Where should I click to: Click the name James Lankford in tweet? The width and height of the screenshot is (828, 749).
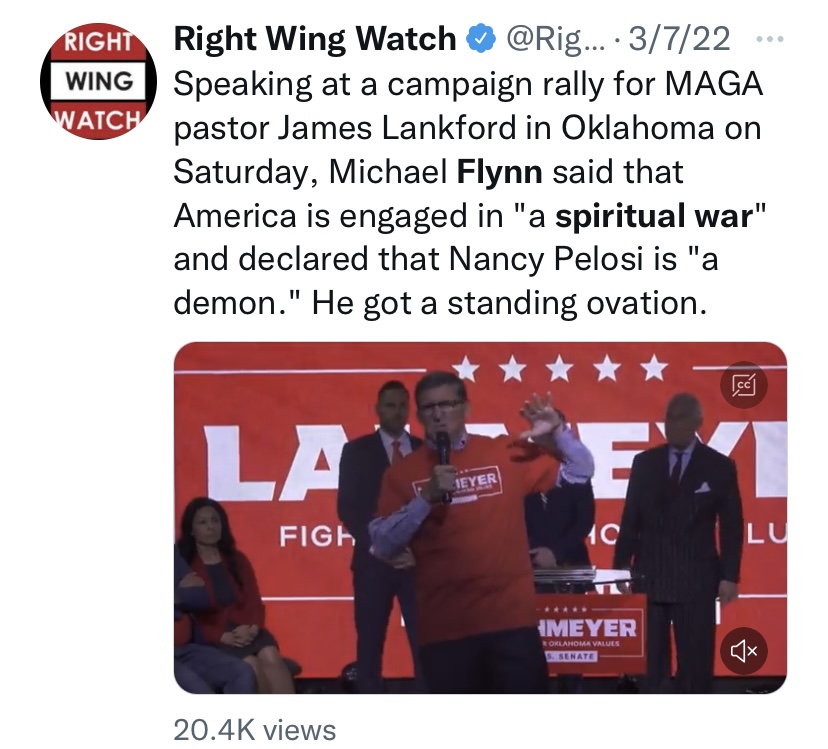(x=397, y=128)
